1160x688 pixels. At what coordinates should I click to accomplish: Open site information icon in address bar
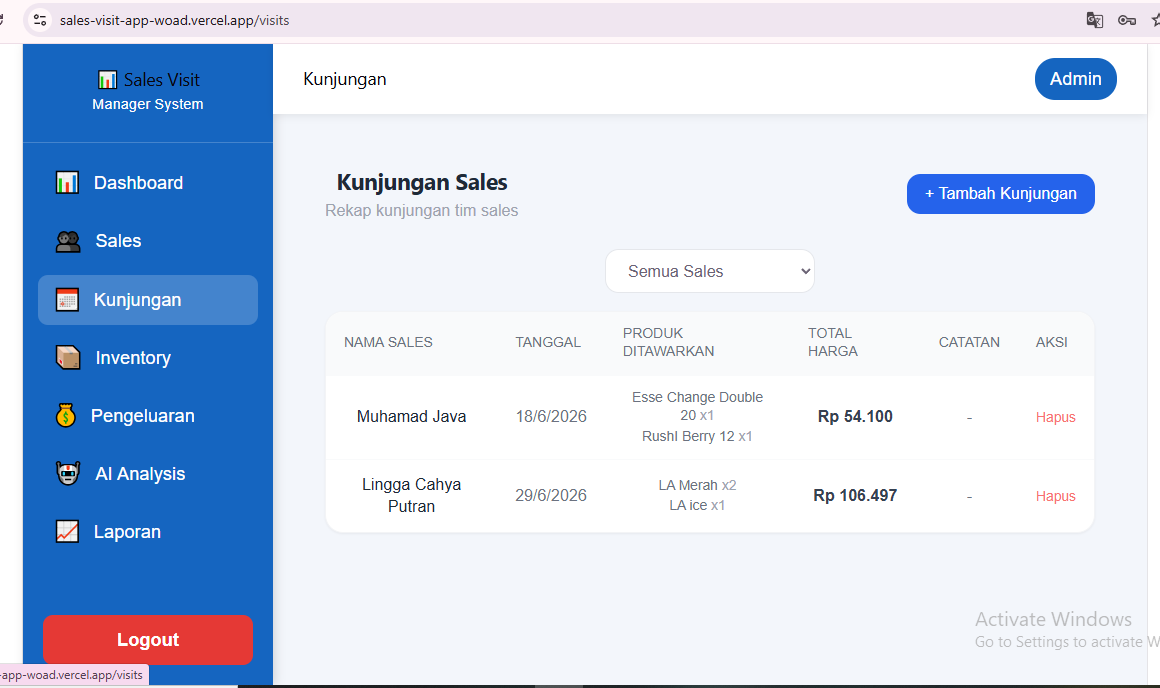40,20
